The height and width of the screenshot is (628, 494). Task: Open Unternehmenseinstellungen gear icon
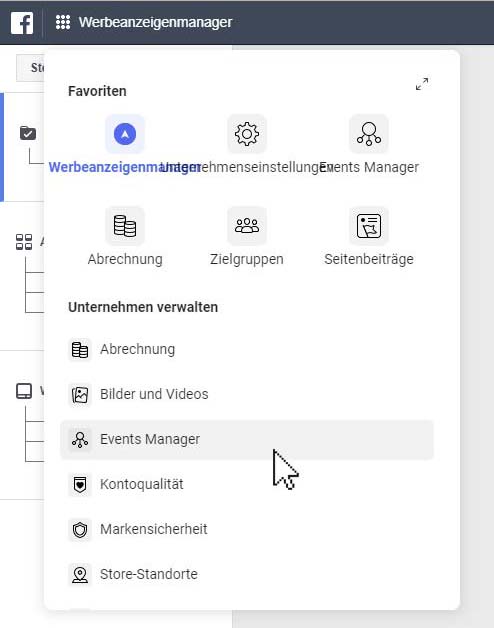[x=247, y=134]
